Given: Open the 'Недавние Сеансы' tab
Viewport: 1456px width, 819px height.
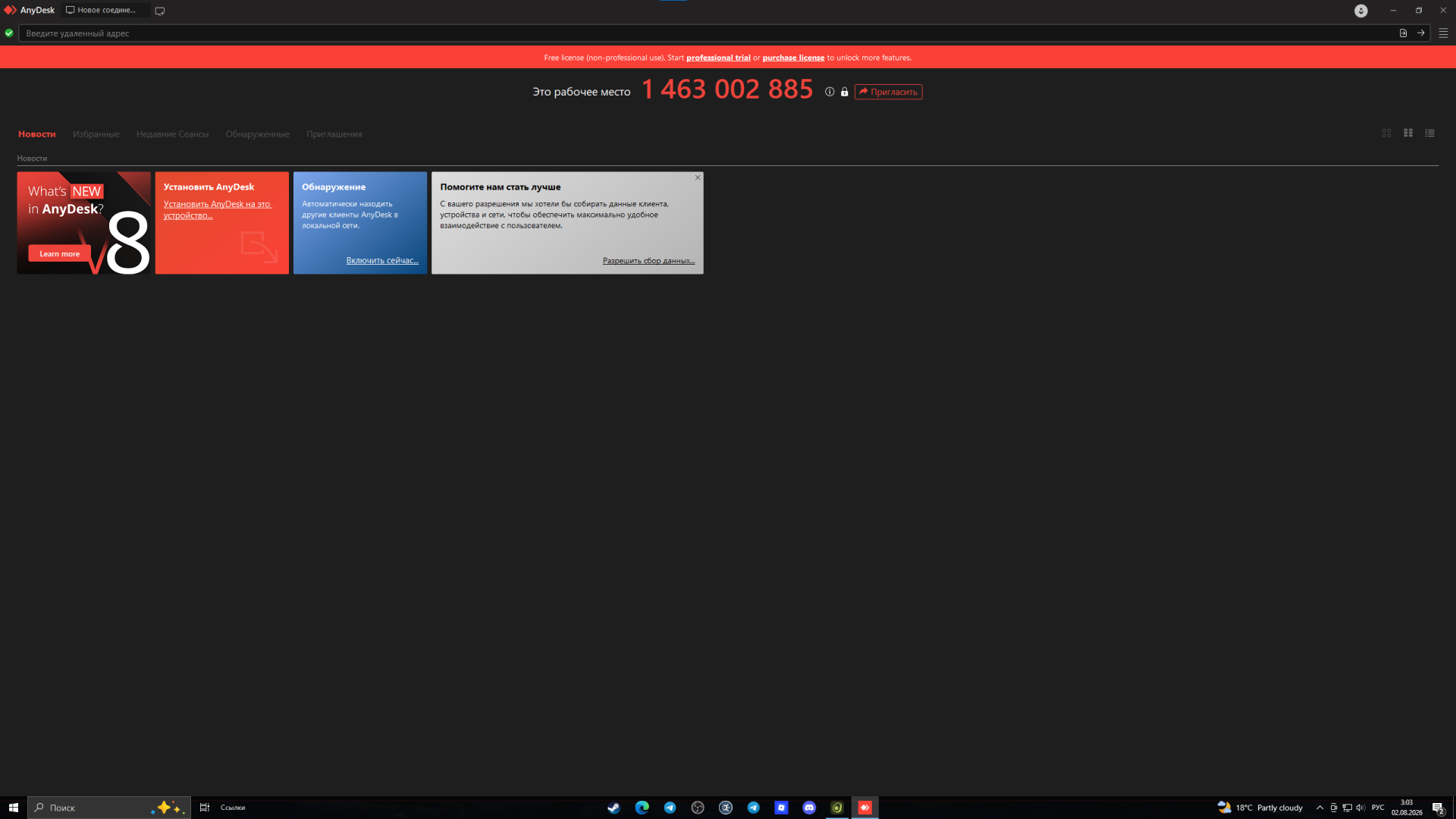Looking at the screenshot, I should 172,134.
